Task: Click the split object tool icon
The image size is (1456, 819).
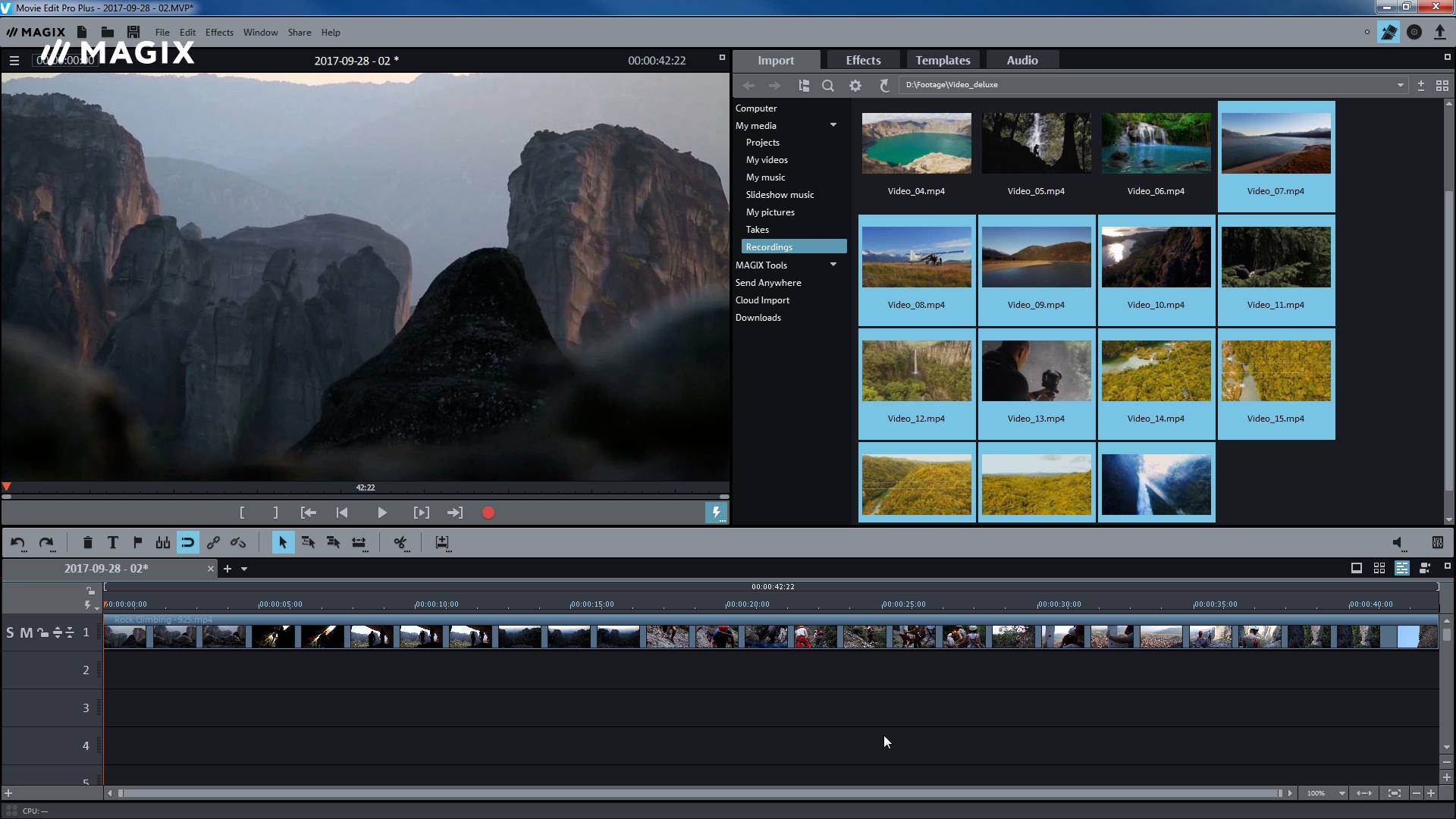Action: 400,542
